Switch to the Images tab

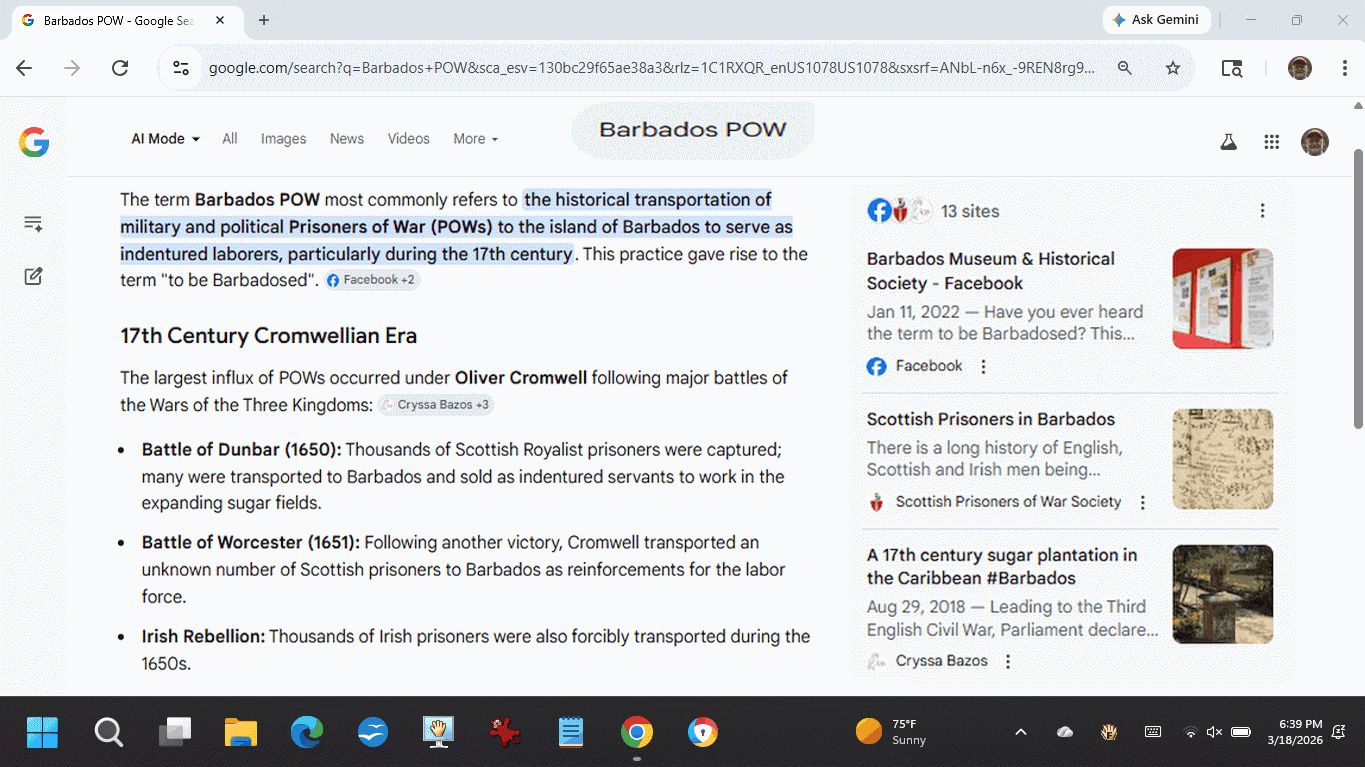[x=283, y=139]
